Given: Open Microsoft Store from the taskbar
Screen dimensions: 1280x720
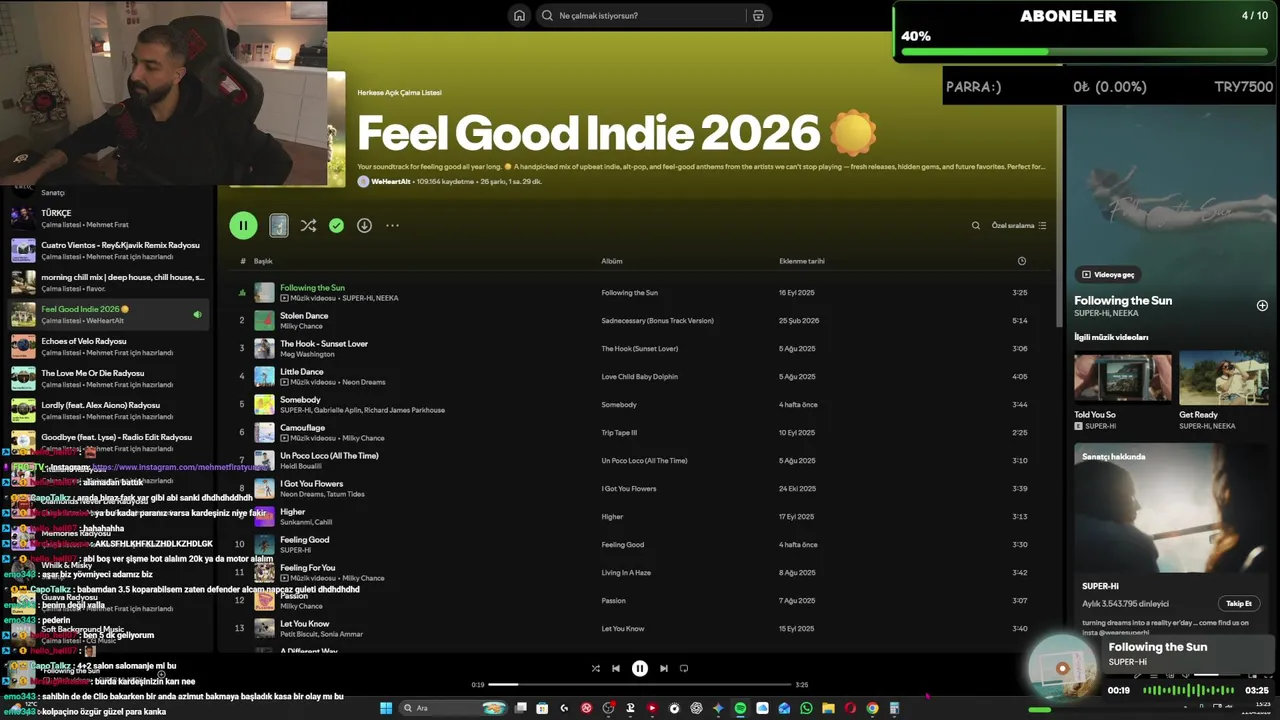Looking at the screenshot, I should (x=542, y=708).
